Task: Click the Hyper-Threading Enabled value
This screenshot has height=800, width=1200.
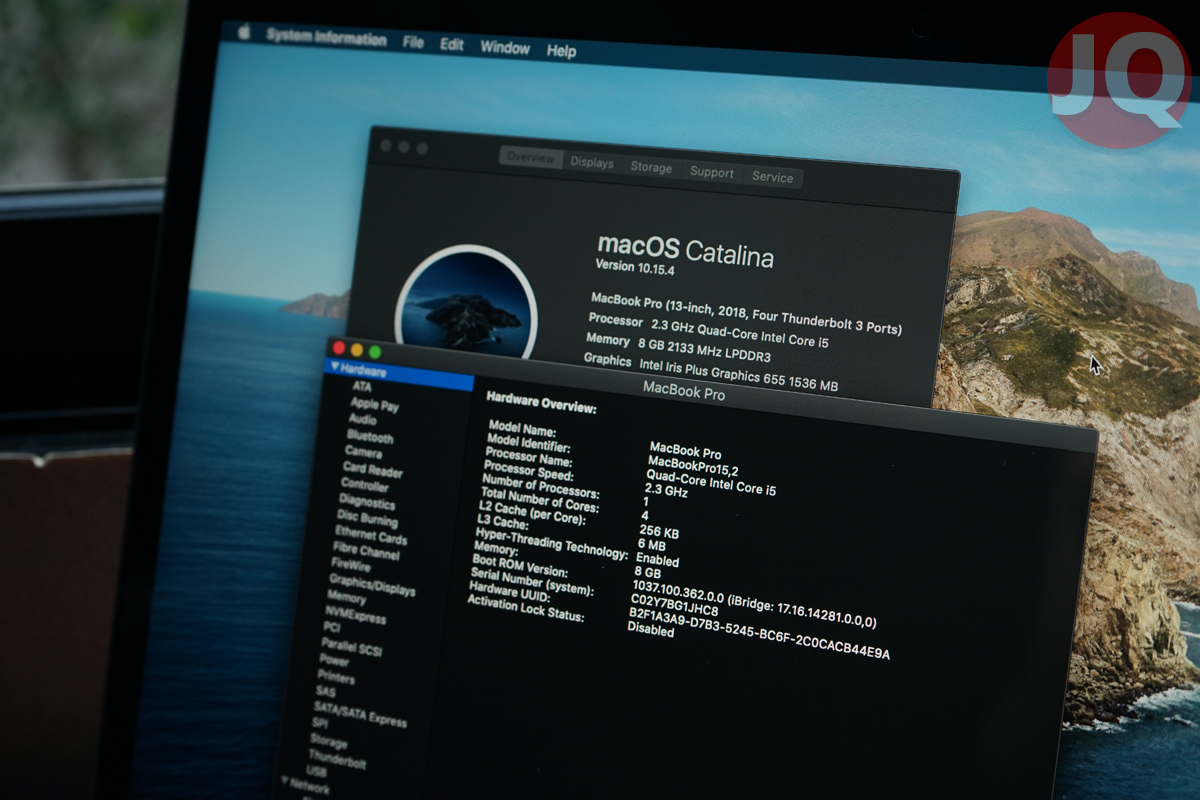Action: 657,560
